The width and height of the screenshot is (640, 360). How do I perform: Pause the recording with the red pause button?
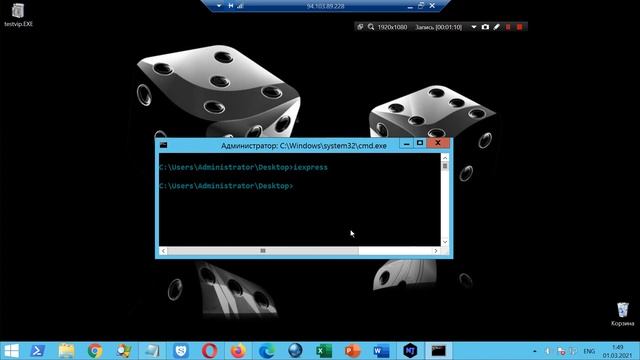(508, 27)
